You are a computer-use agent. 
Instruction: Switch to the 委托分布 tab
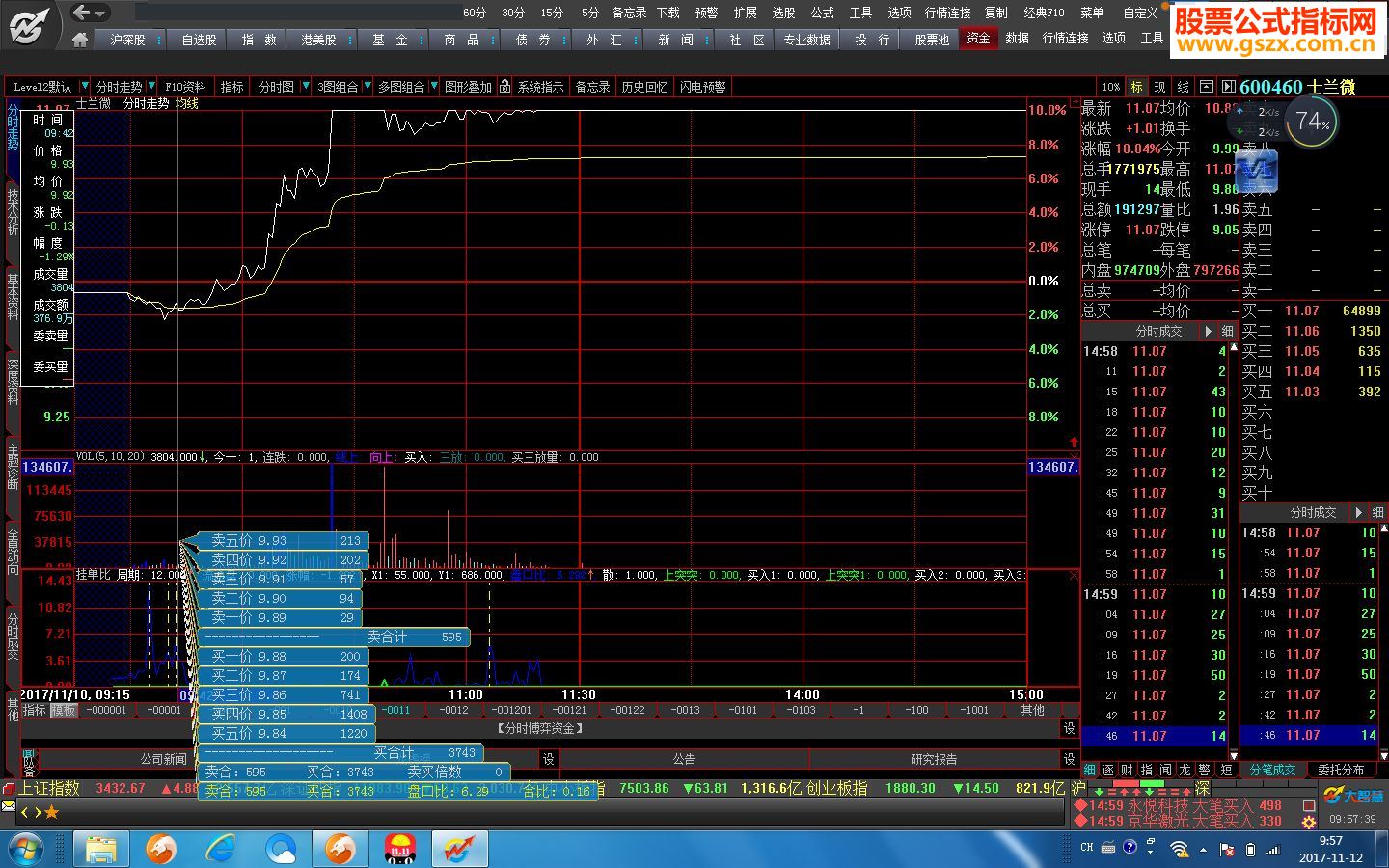point(1341,770)
